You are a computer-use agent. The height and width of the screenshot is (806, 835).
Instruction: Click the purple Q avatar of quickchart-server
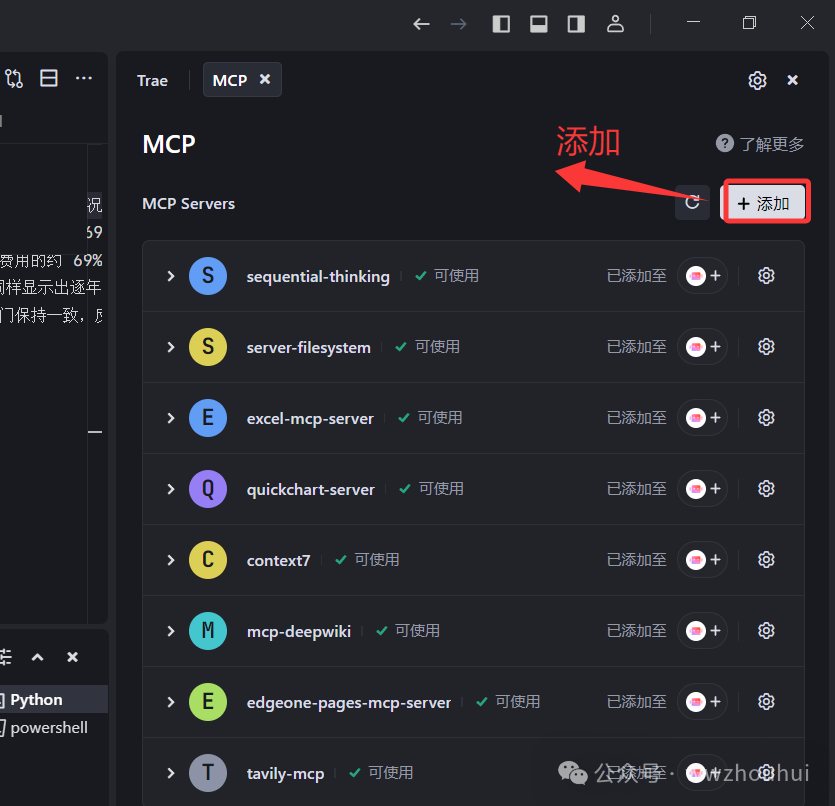click(208, 489)
